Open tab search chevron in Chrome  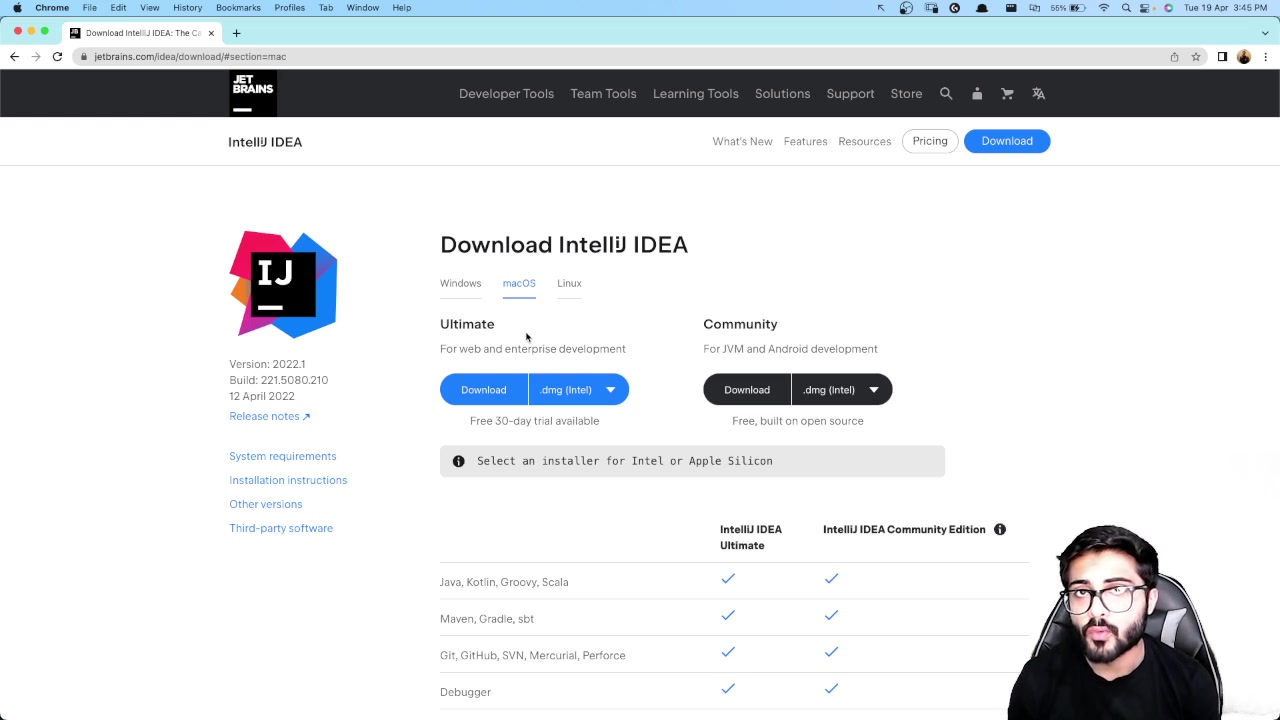tap(1265, 33)
